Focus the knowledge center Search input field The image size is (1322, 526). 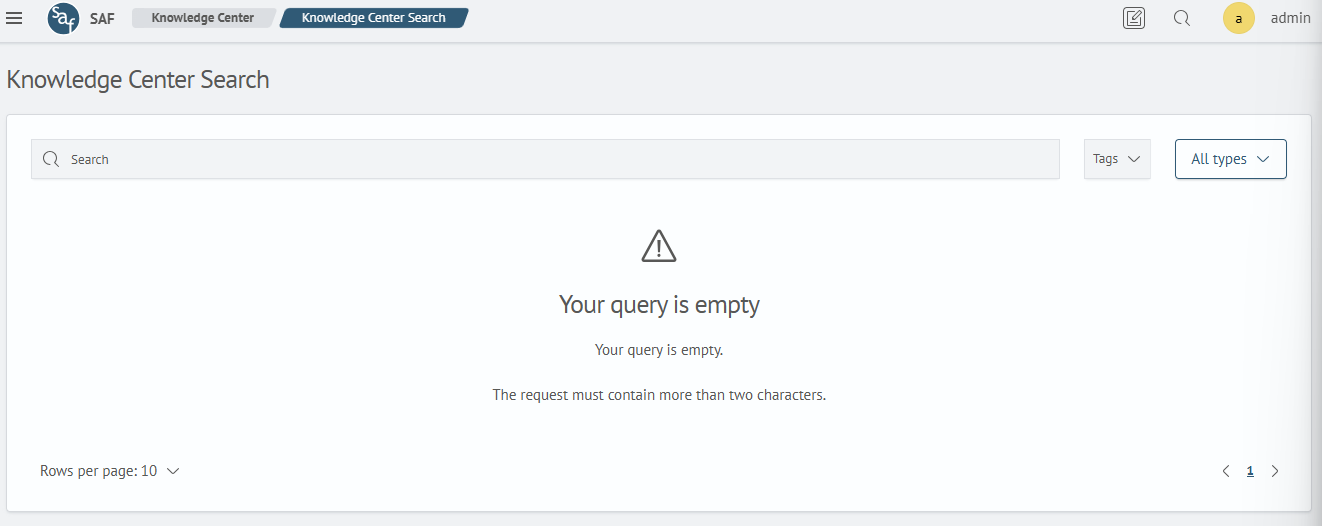[545, 159]
